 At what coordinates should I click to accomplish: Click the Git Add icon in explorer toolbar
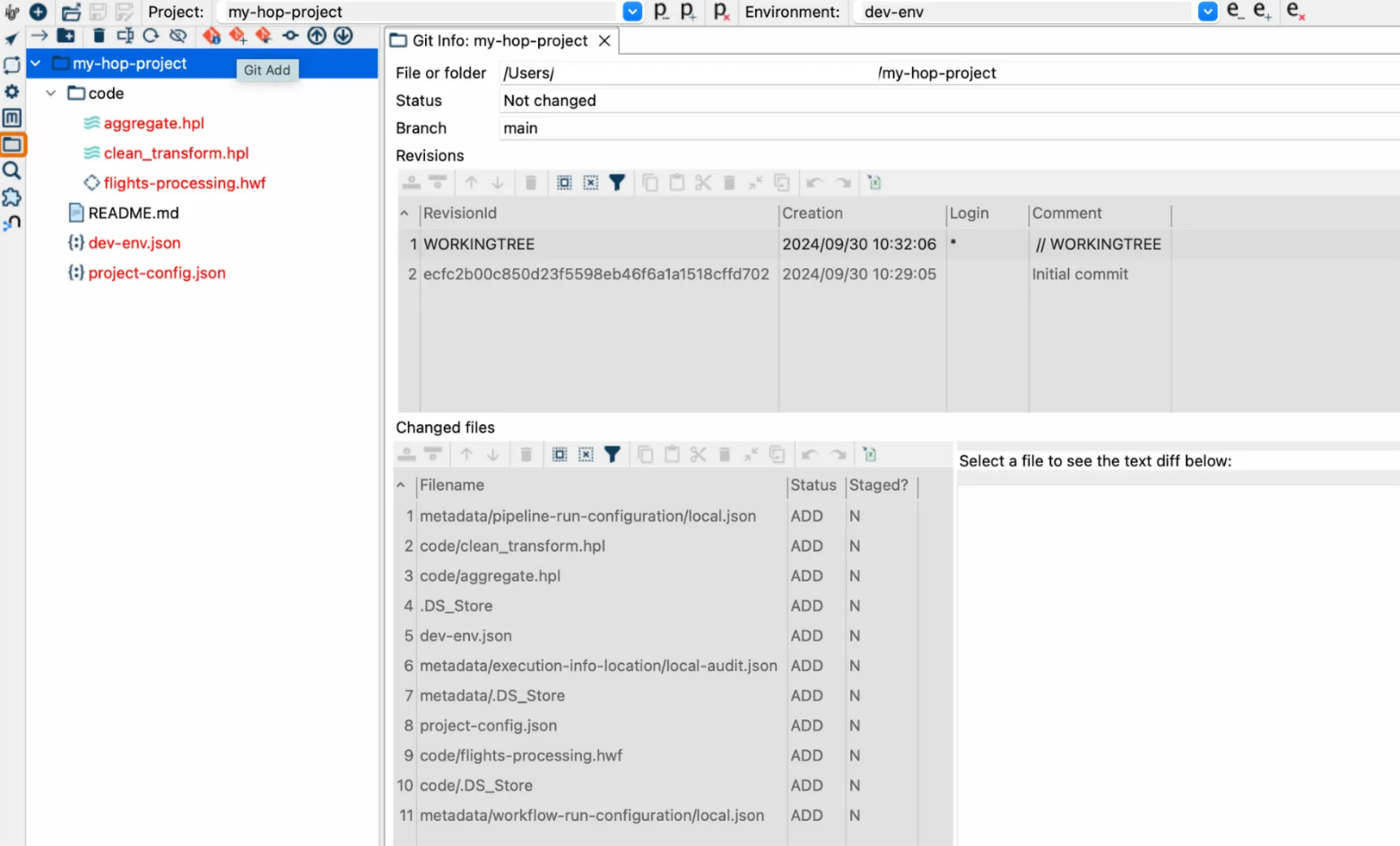[x=238, y=36]
